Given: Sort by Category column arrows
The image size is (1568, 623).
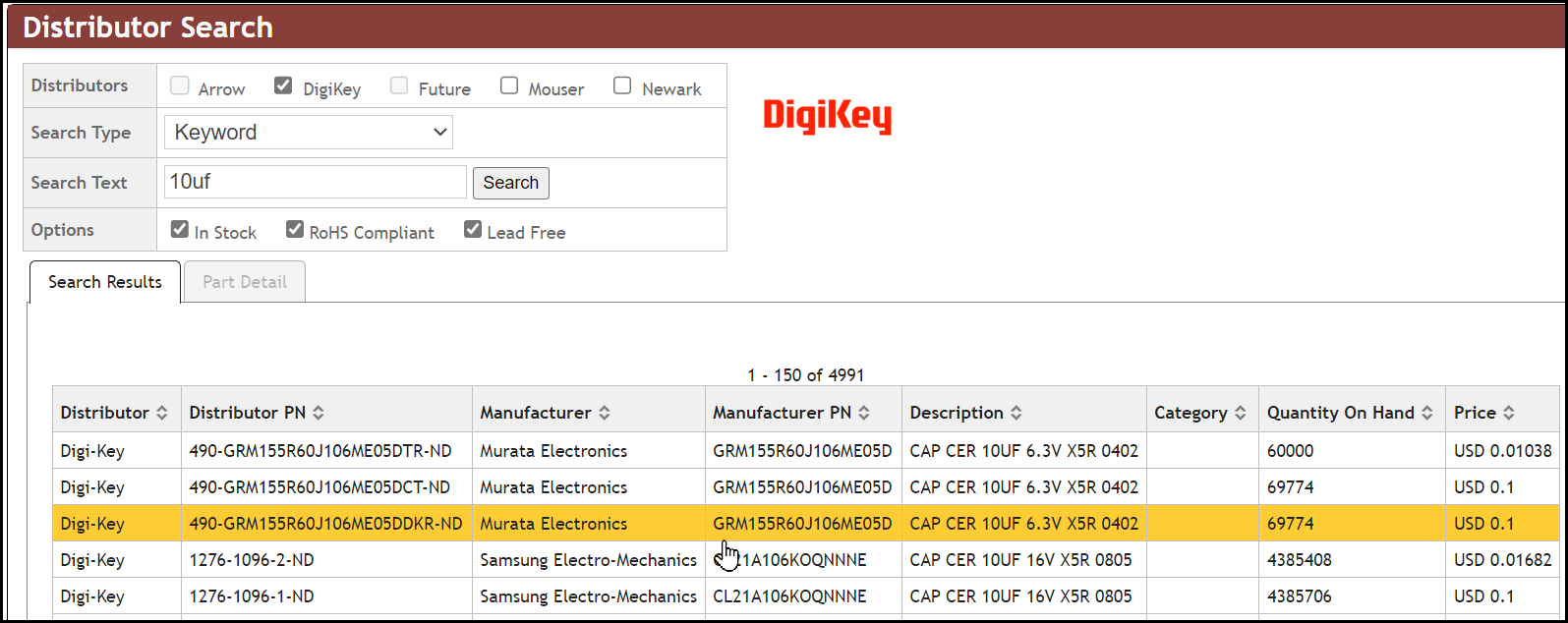Looking at the screenshot, I should pos(1241,413).
